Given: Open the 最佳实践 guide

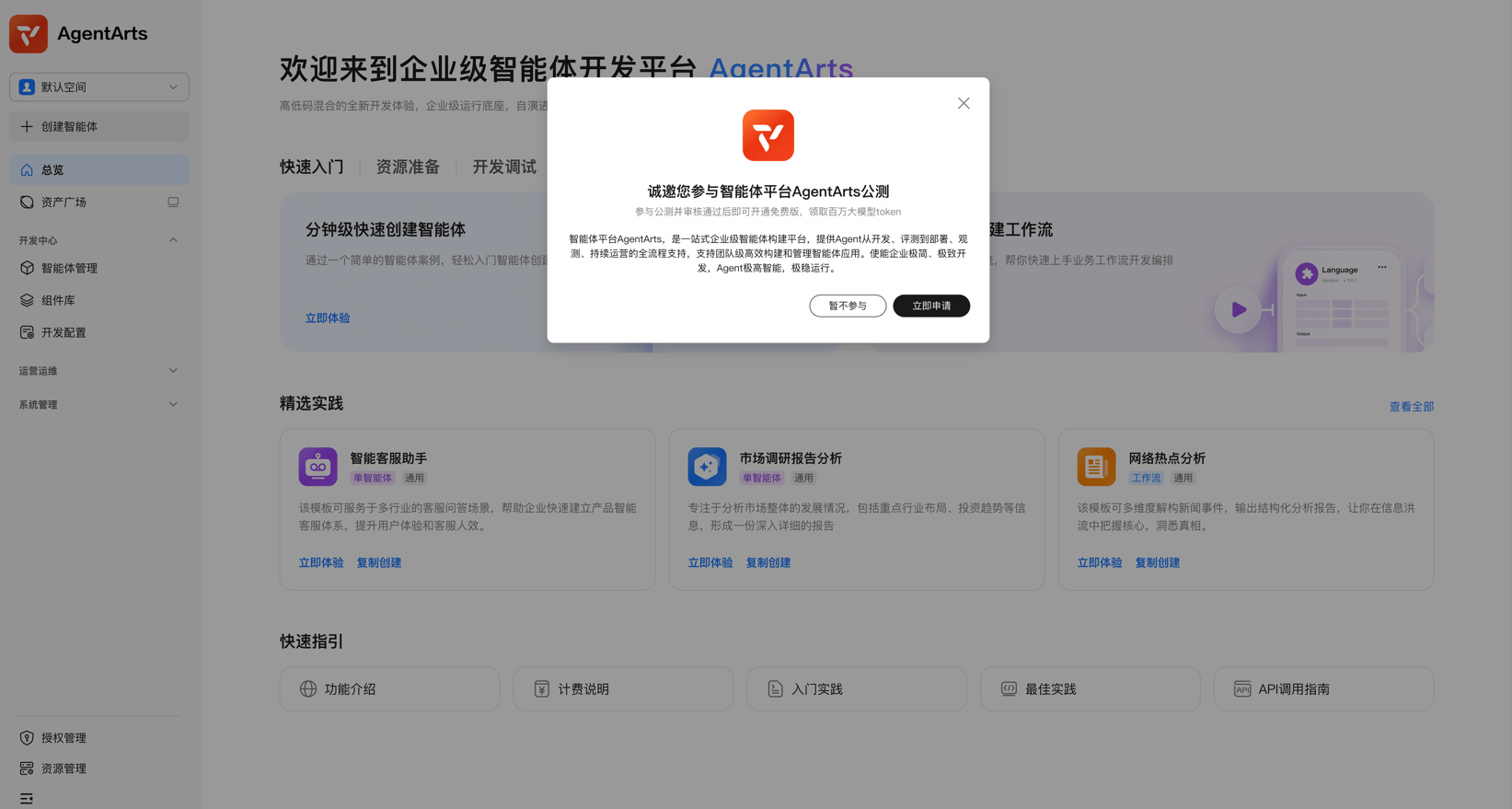Looking at the screenshot, I should 1091,689.
